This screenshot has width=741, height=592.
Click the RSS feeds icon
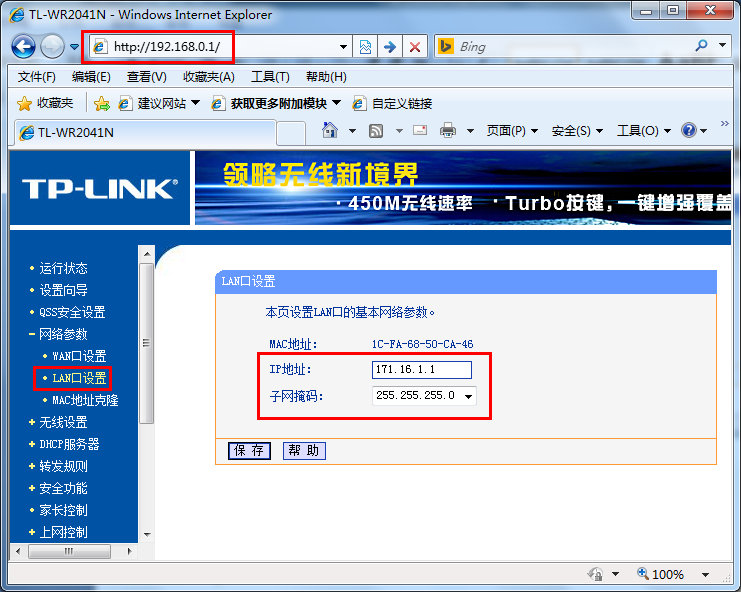pyautogui.click(x=376, y=130)
